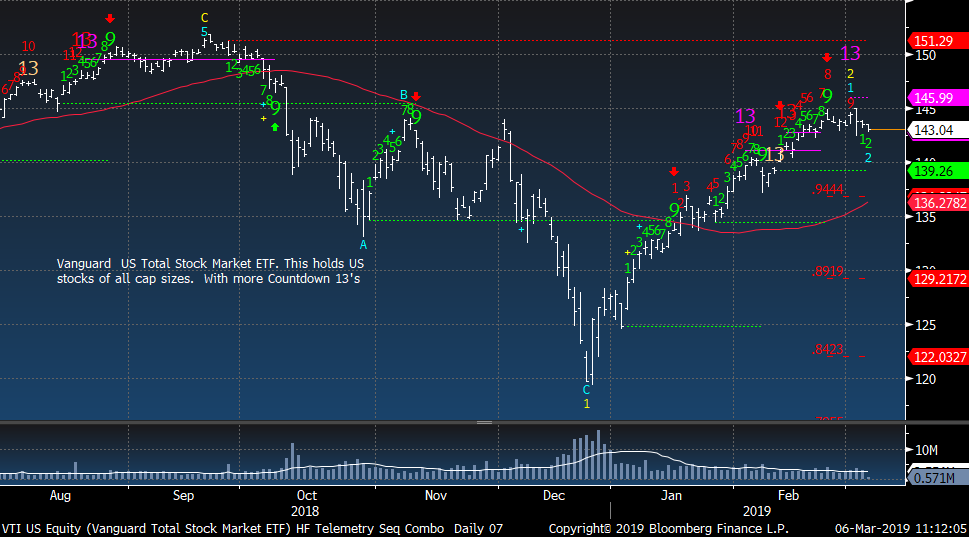969x537 pixels.
Task: Click the .8919 retracement label
Action: (828, 271)
